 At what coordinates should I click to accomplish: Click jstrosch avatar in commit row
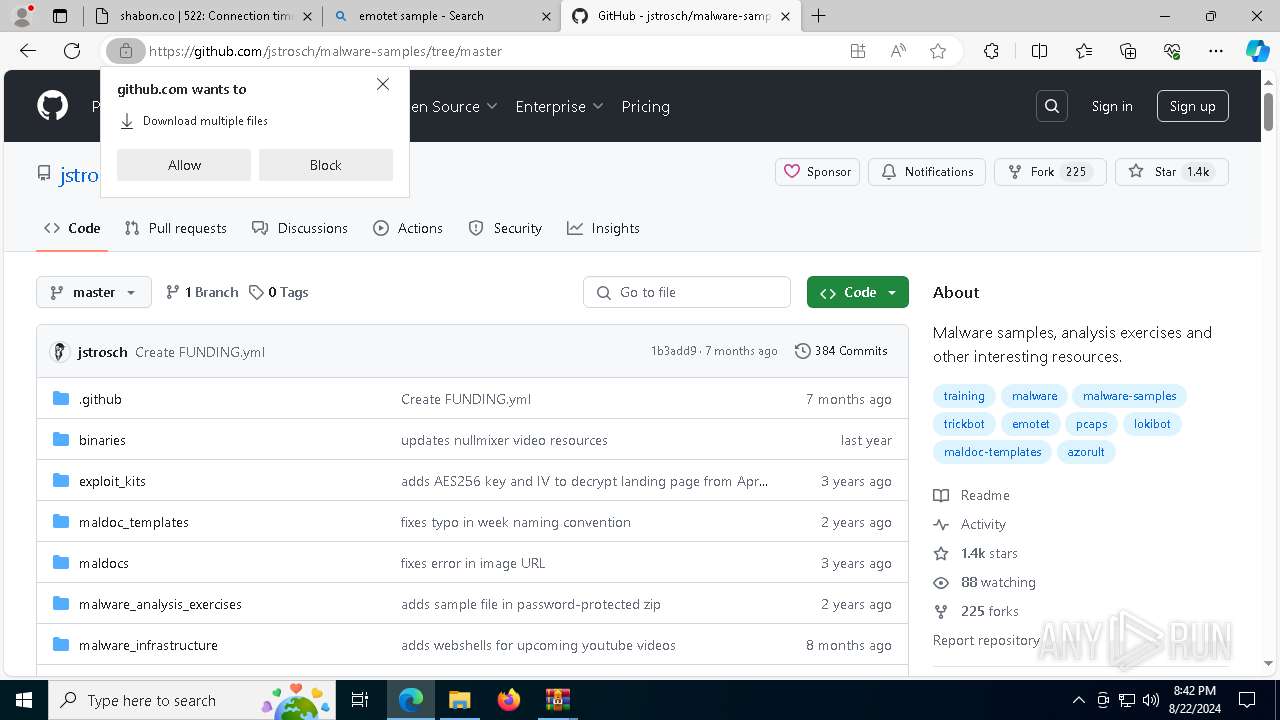[x=60, y=352]
